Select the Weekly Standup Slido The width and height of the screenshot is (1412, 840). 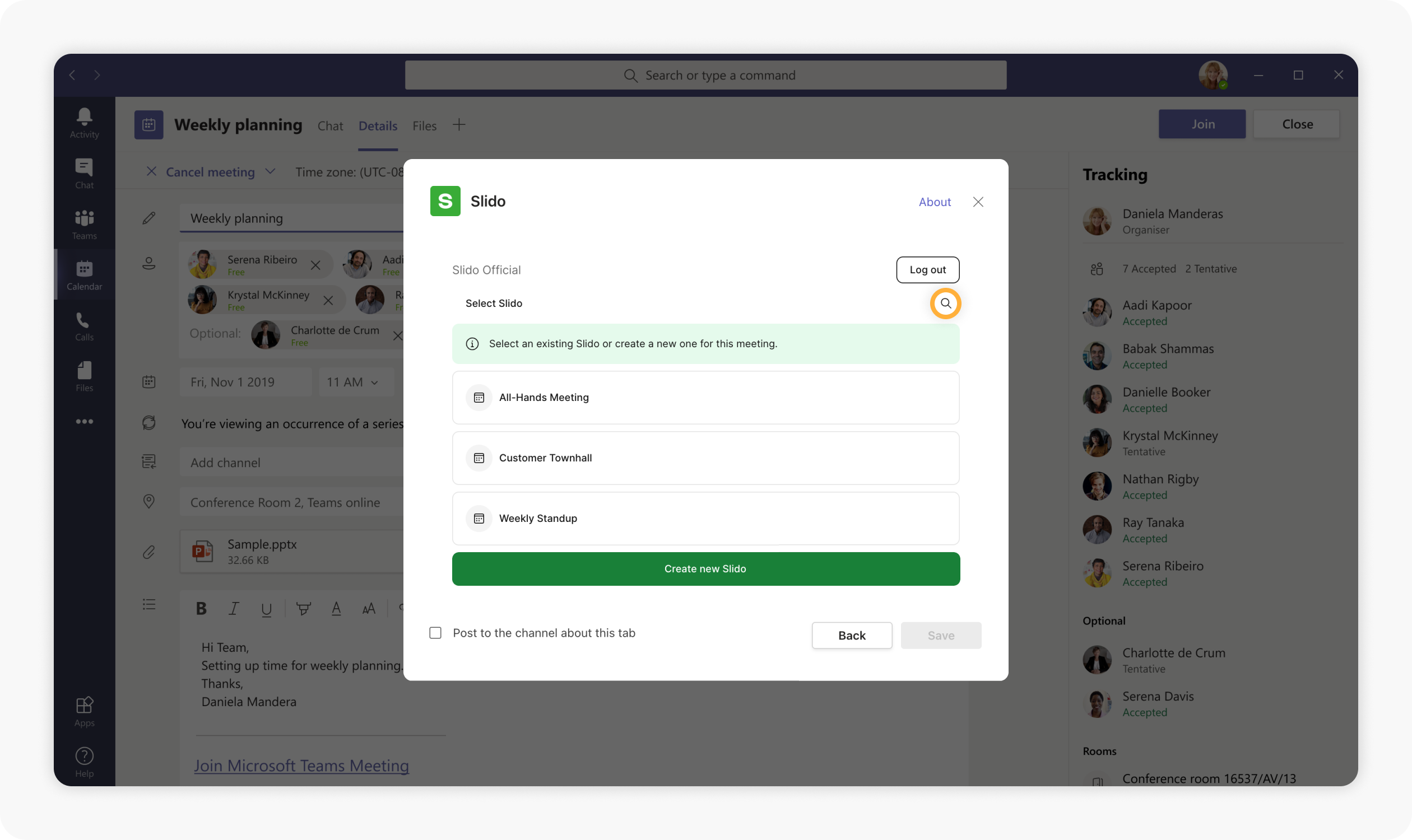coord(705,518)
